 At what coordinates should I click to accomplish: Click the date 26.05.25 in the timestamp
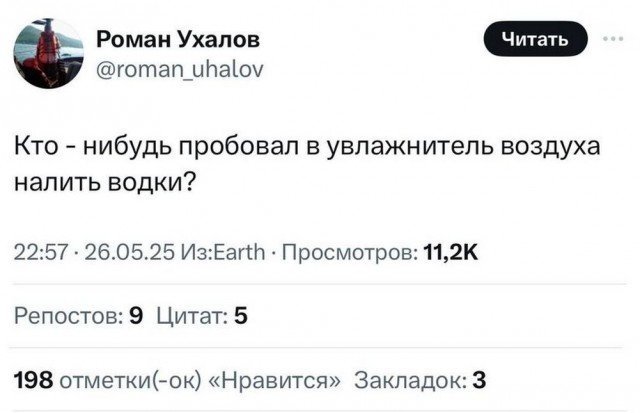130,252
